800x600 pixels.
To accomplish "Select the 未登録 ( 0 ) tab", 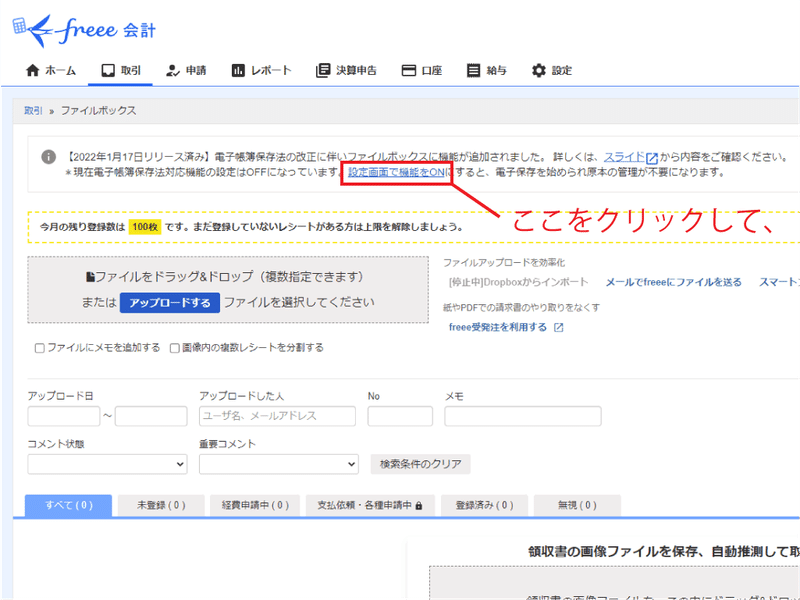I will [161, 506].
